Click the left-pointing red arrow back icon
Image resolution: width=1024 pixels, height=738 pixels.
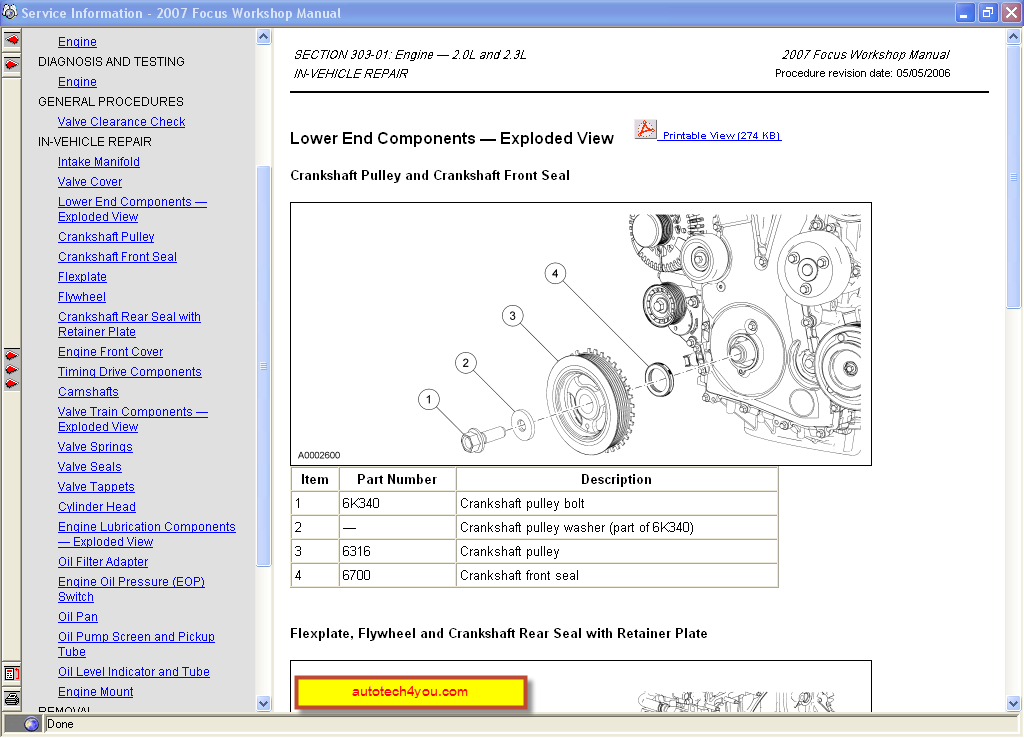click(x=12, y=40)
